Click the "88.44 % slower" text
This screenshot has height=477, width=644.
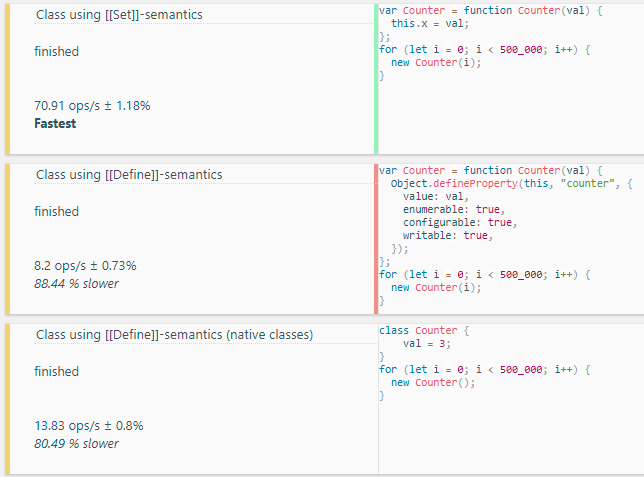(76, 283)
